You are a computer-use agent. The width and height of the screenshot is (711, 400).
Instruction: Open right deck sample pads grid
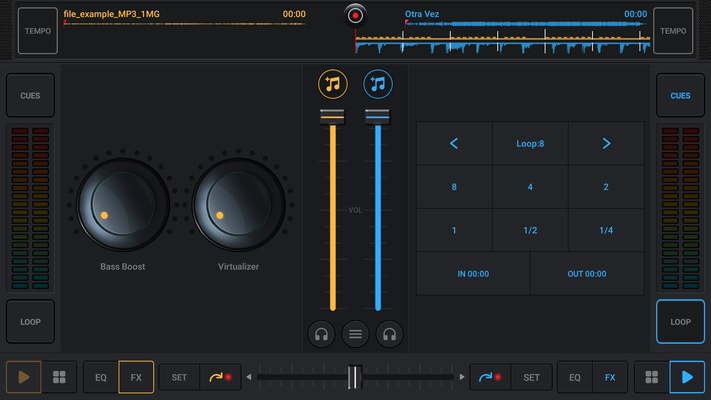[x=652, y=377]
